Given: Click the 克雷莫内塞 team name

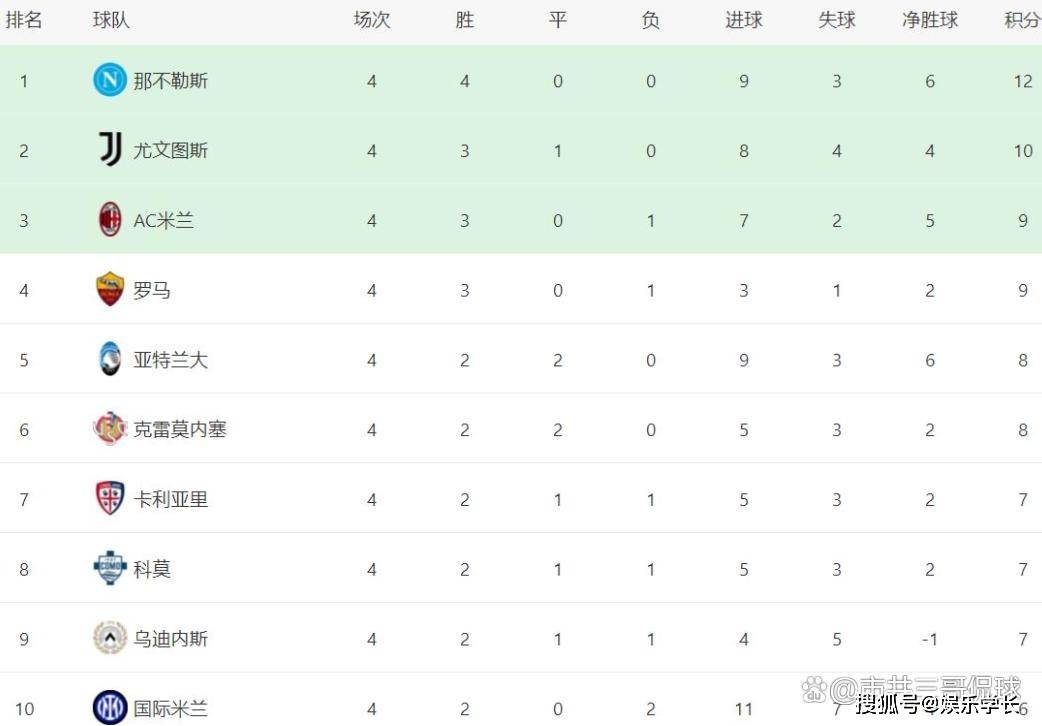Looking at the screenshot, I should [180, 430].
